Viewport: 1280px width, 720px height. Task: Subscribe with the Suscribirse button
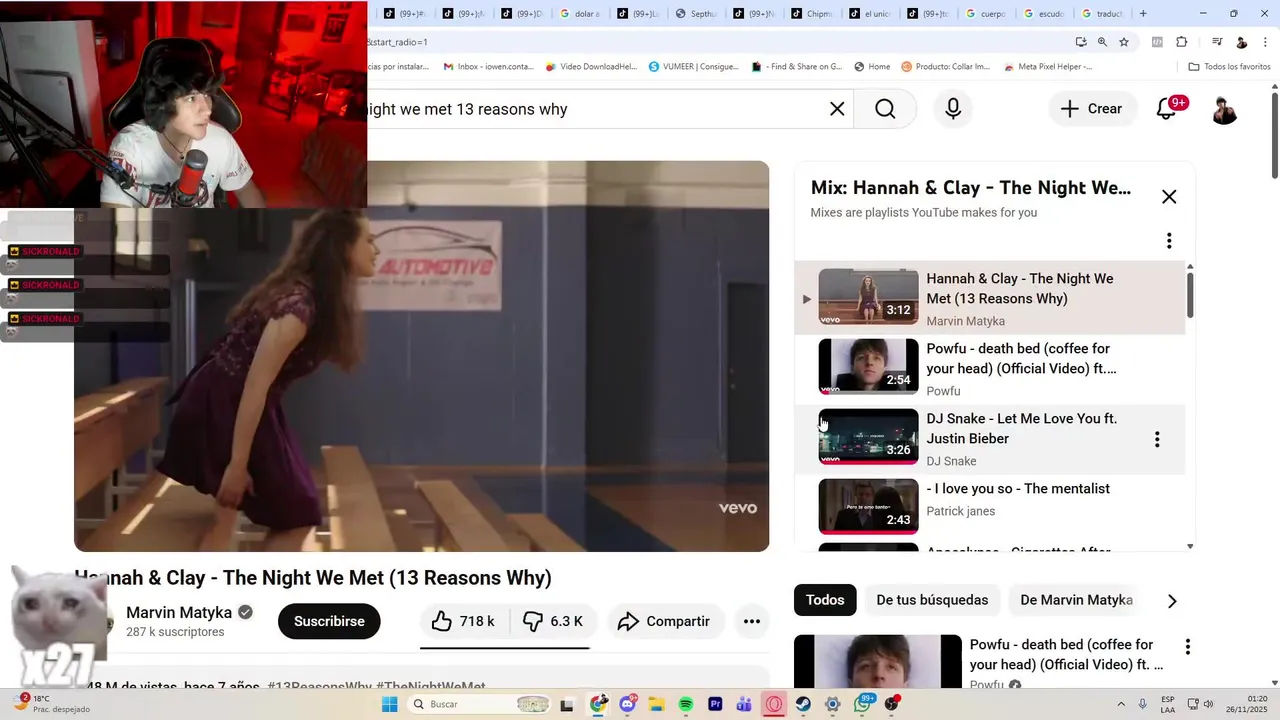click(x=329, y=621)
